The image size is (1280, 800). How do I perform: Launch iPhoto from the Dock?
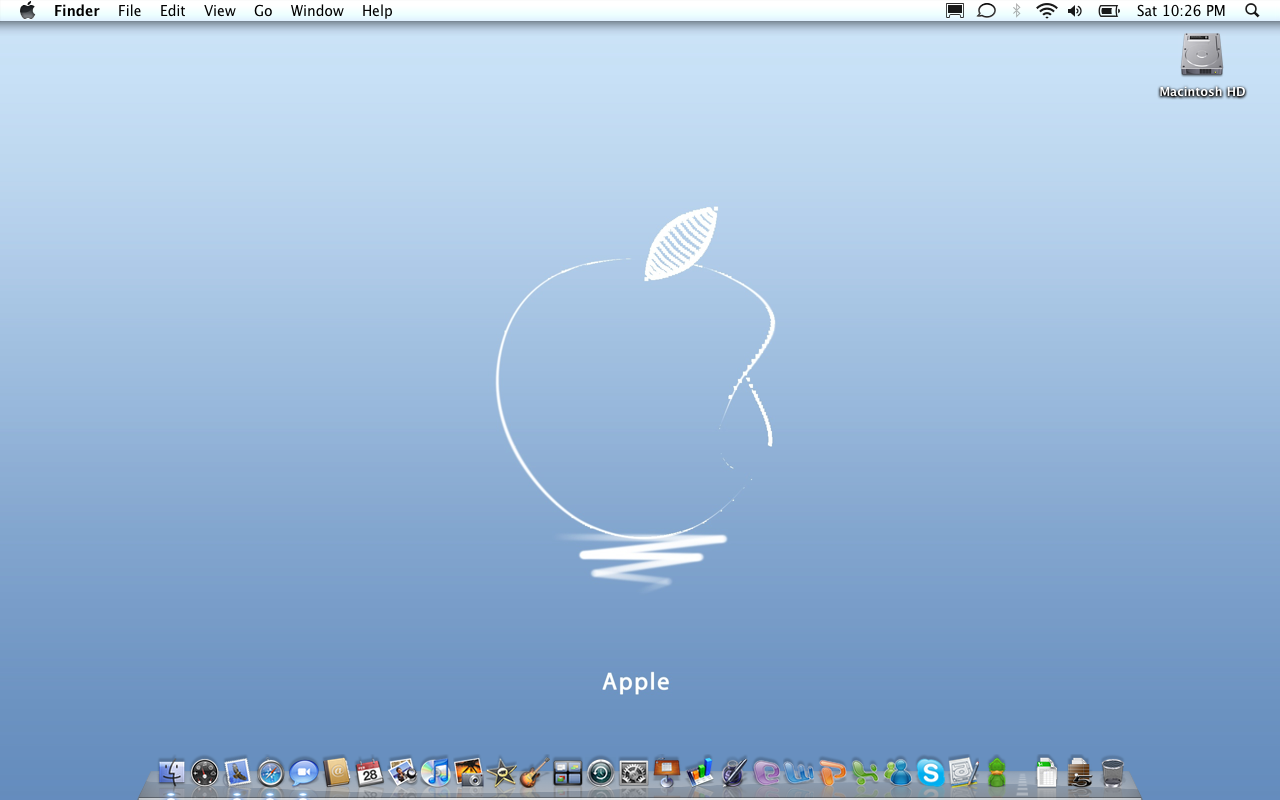point(403,772)
